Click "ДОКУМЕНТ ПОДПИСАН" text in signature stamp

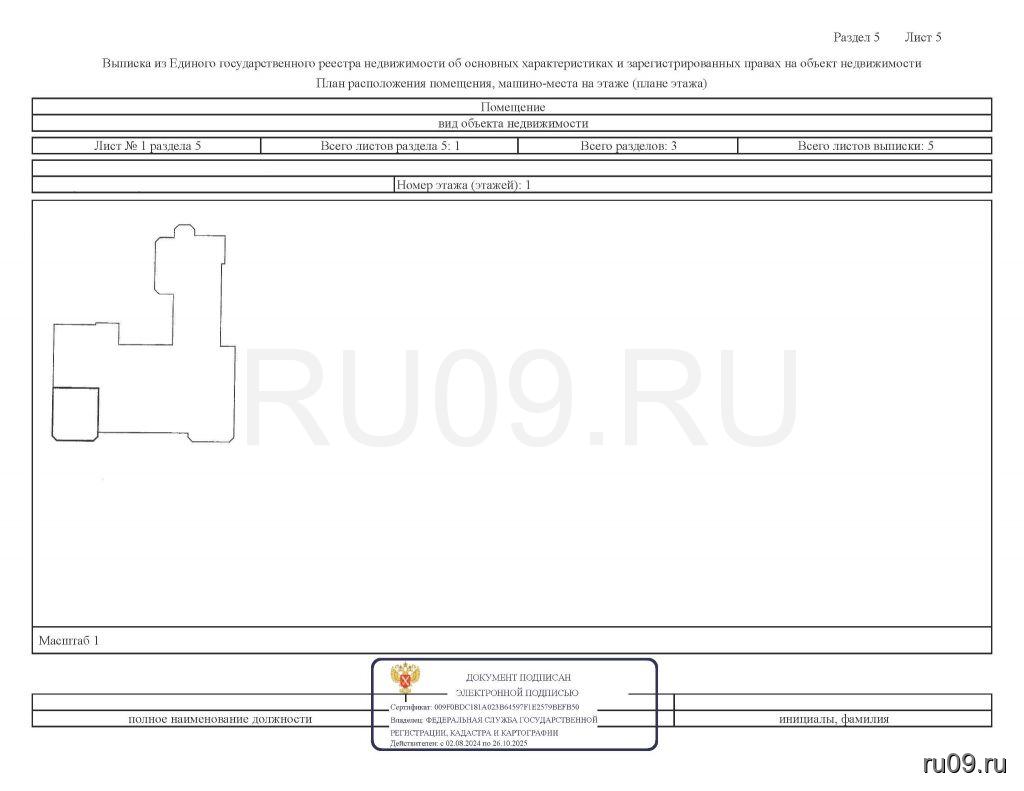pos(518,677)
